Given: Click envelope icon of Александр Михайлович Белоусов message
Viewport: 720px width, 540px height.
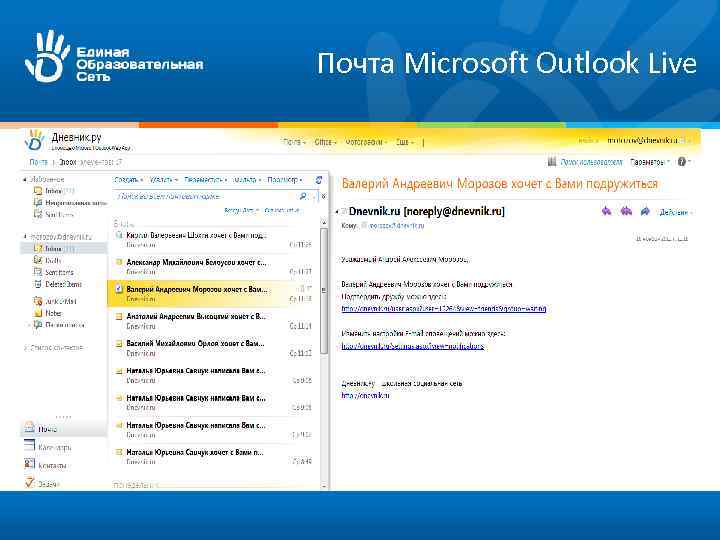Looking at the screenshot, I should tap(119, 262).
